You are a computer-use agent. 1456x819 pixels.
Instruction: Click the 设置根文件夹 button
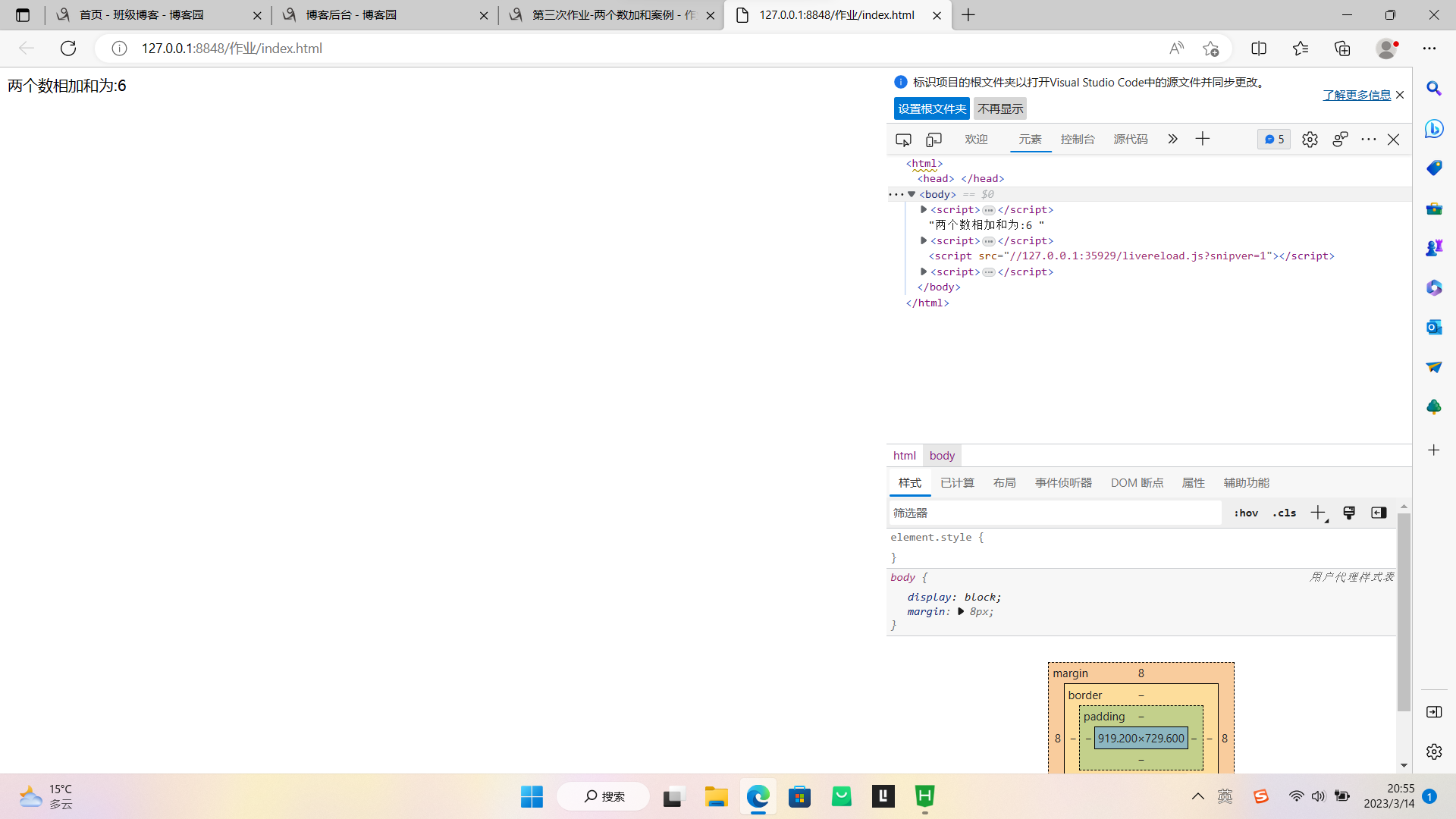point(931,108)
